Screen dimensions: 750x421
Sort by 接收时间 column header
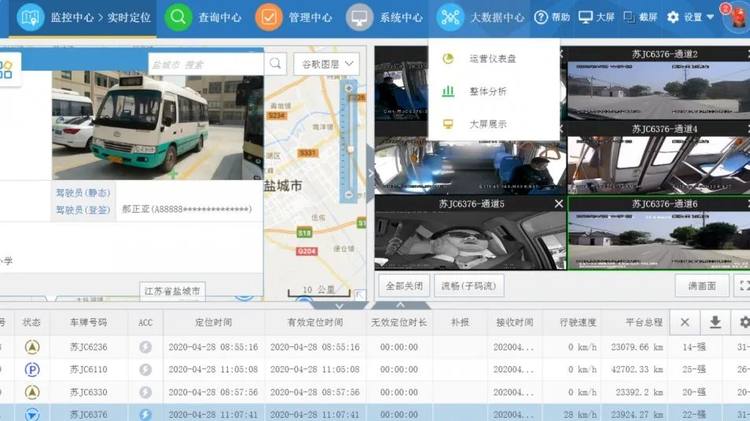tap(515, 322)
